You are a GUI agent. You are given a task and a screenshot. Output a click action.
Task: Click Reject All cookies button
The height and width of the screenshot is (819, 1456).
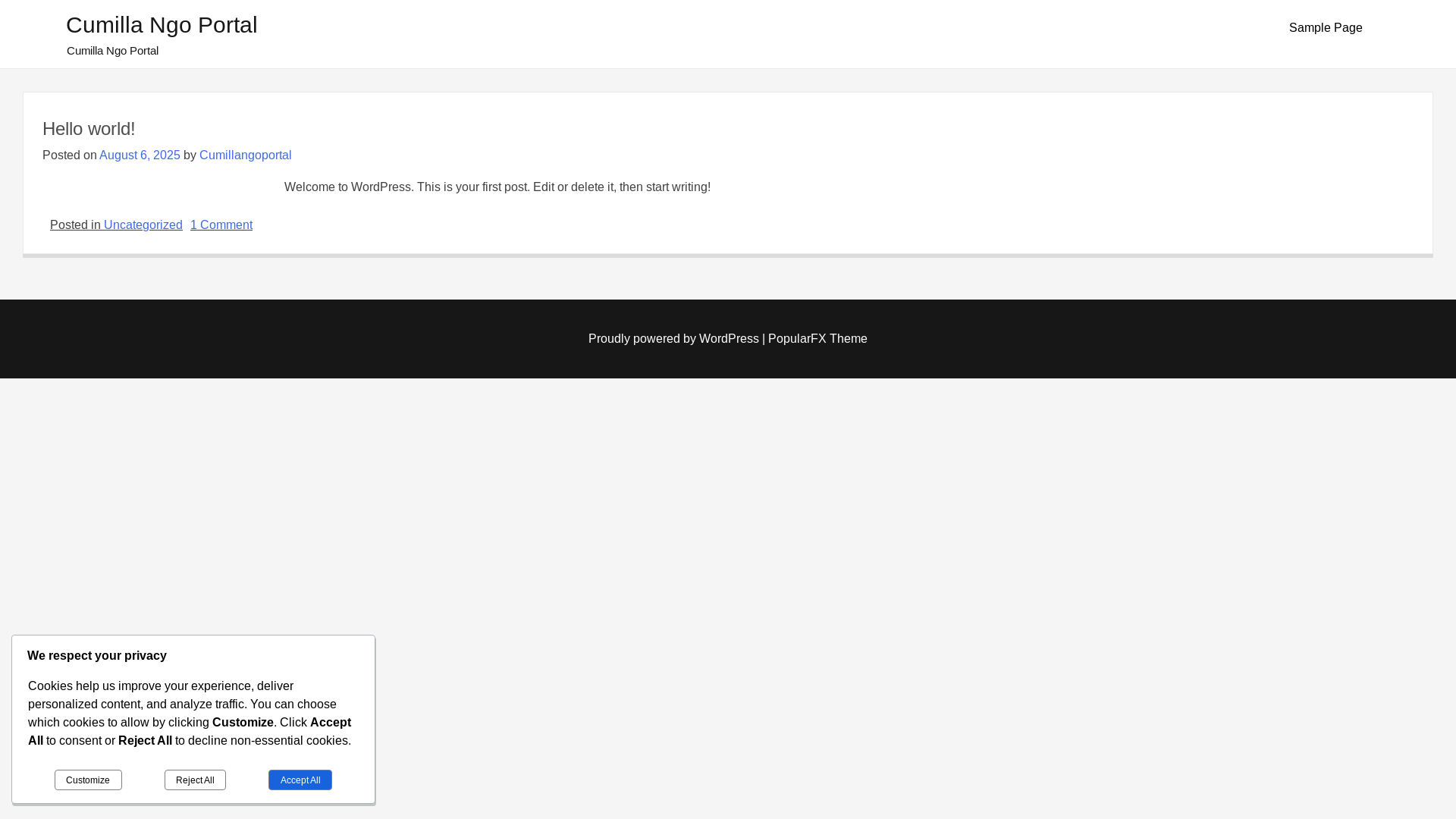[x=195, y=780]
